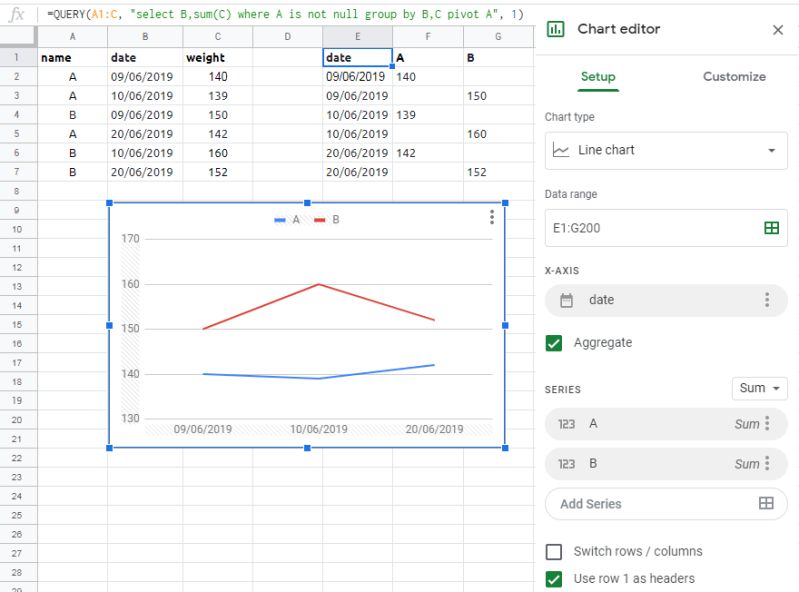Select cell E1 with date header
799x592 pixels.
pyautogui.click(x=357, y=58)
